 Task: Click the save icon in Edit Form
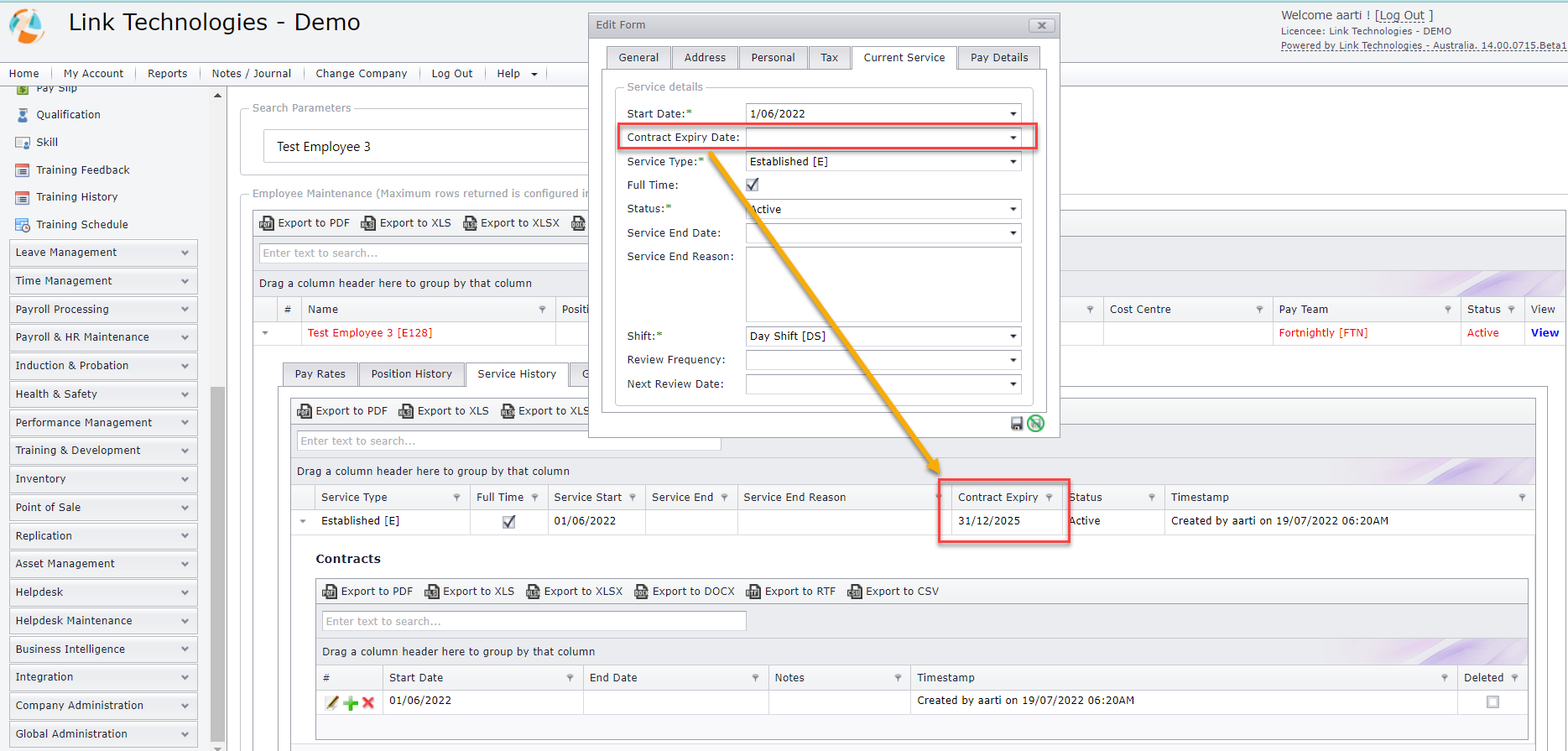1017,424
